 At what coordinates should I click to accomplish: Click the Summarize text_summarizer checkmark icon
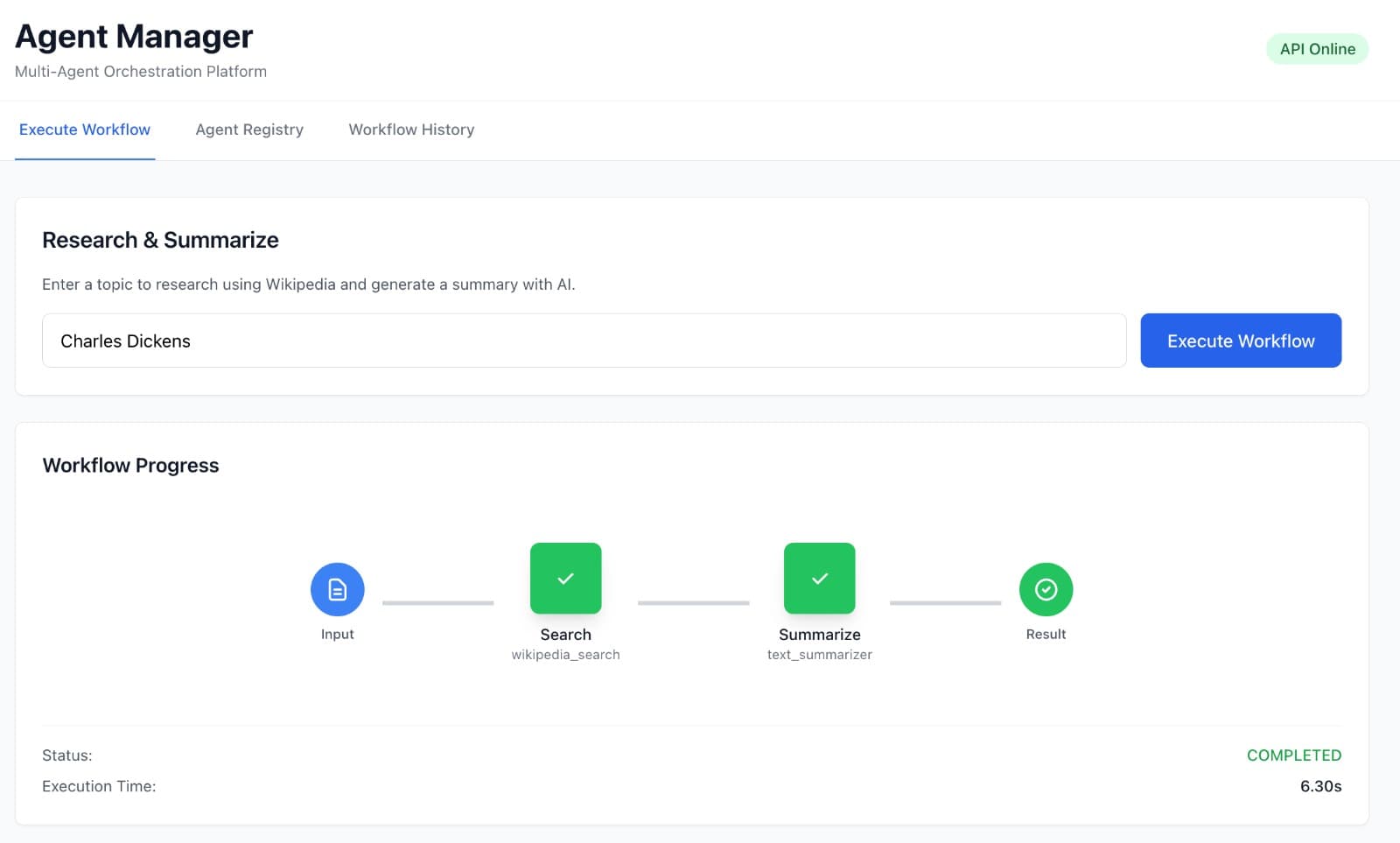coord(819,578)
